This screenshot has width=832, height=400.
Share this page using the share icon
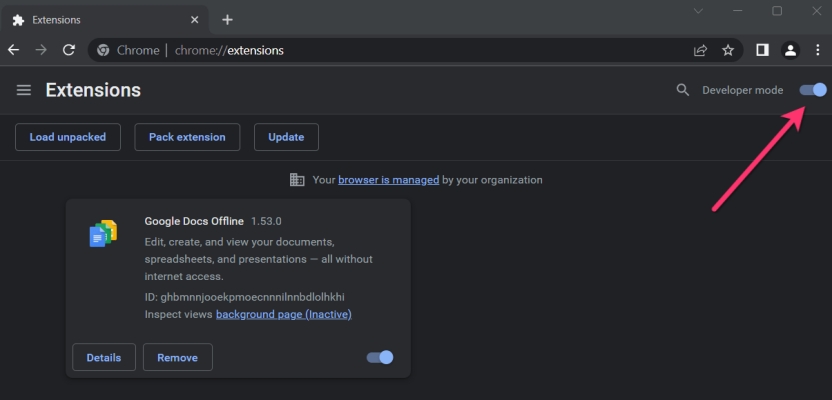click(x=700, y=50)
